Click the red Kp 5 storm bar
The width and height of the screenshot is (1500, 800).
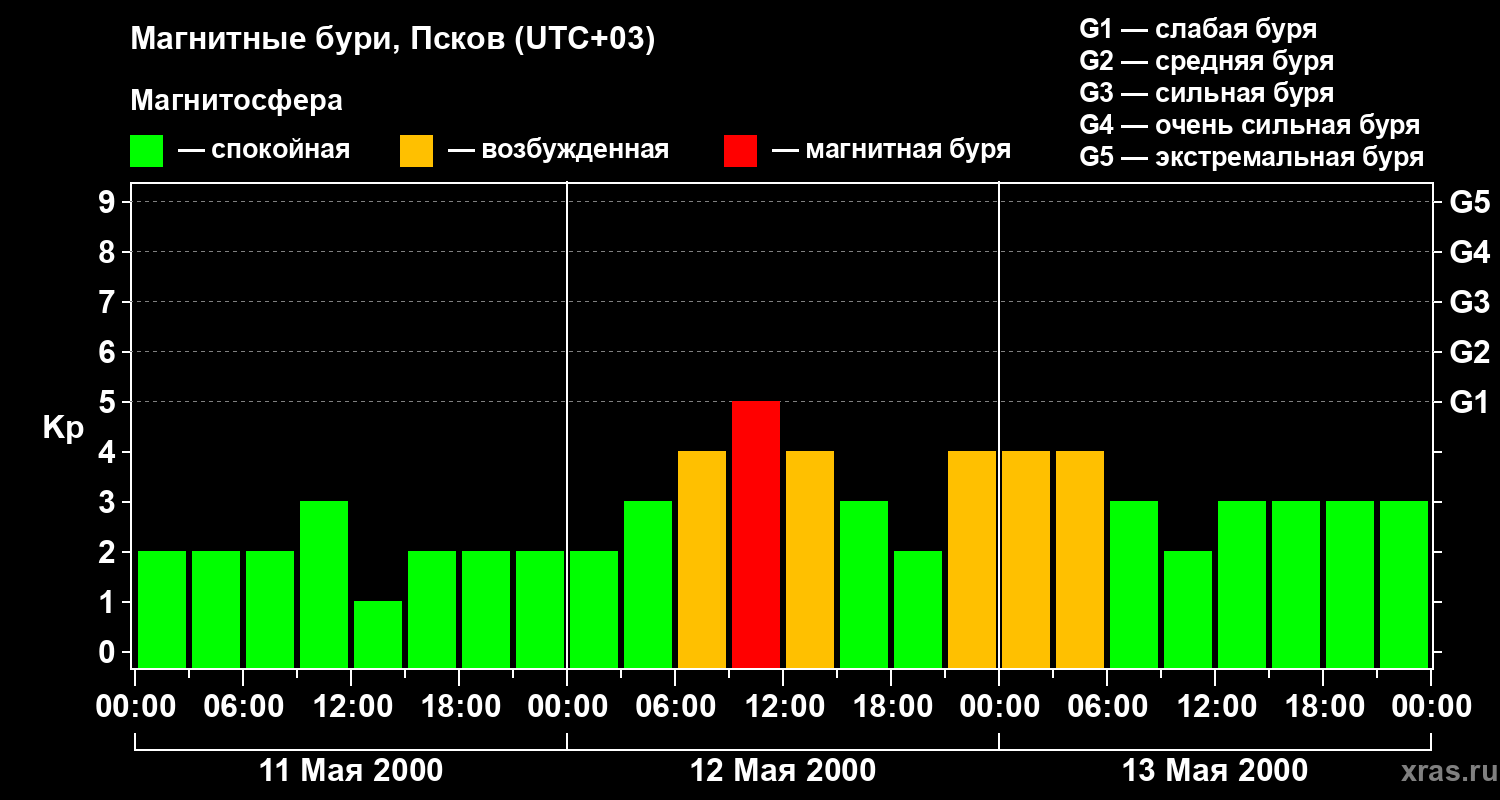tap(756, 534)
